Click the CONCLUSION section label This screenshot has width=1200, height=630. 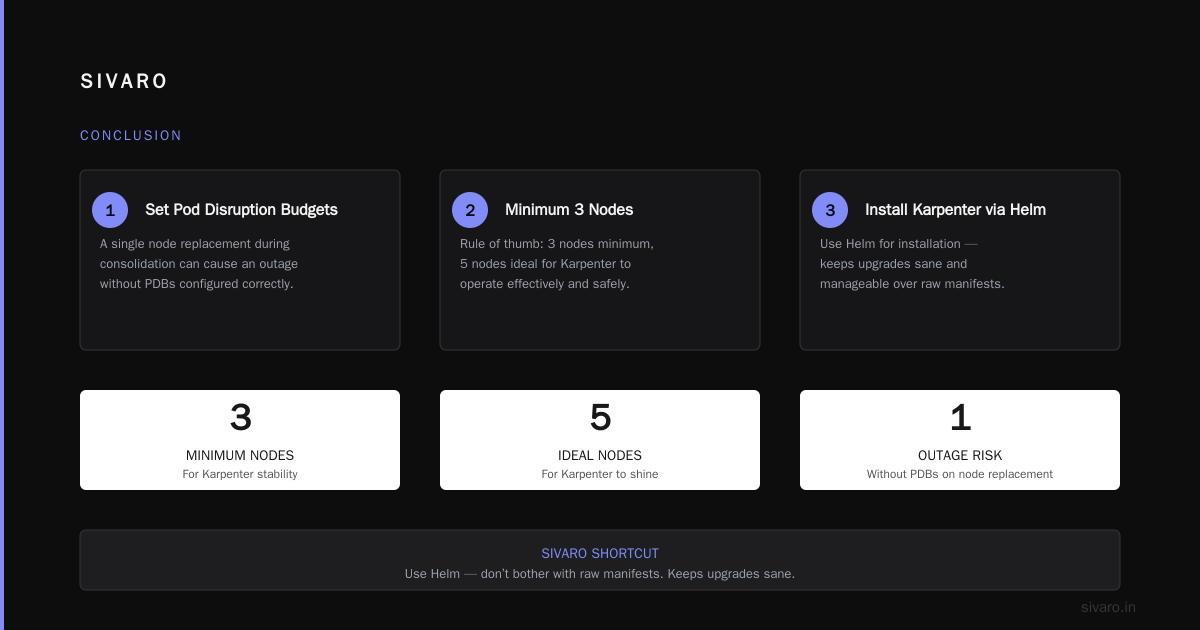[131, 136]
